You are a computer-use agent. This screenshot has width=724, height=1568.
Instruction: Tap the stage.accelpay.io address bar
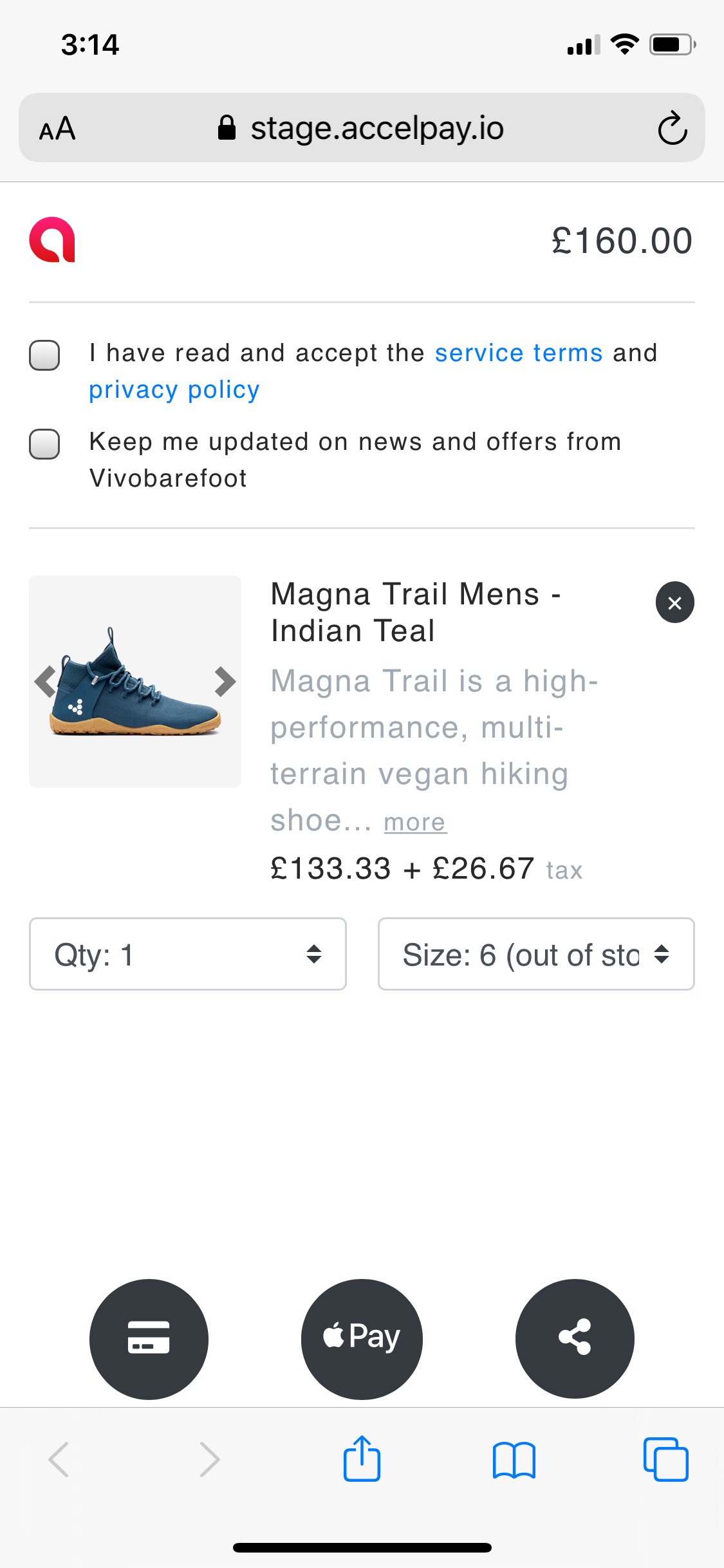[x=362, y=127]
